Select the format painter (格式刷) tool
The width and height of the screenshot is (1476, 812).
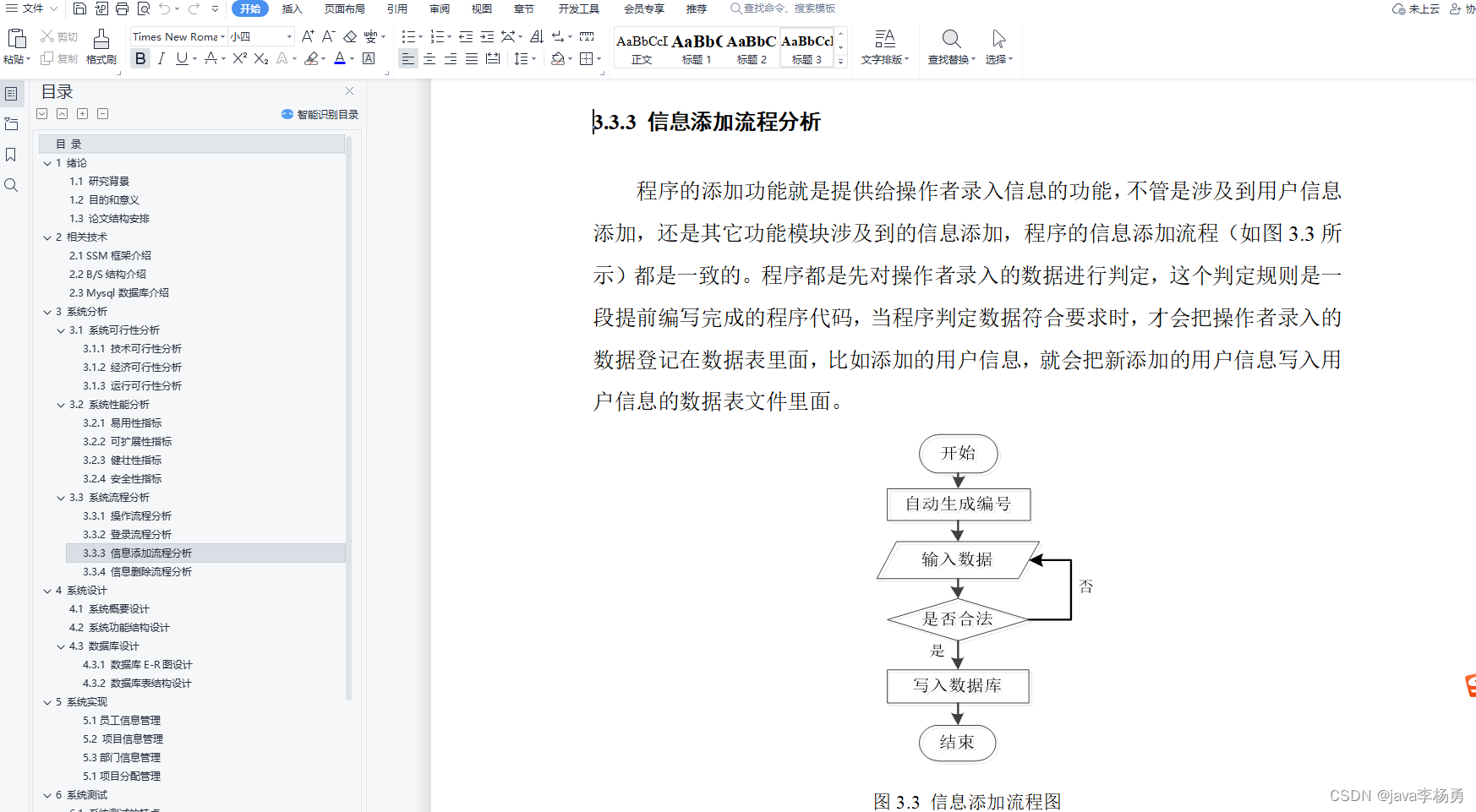(x=101, y=48)
